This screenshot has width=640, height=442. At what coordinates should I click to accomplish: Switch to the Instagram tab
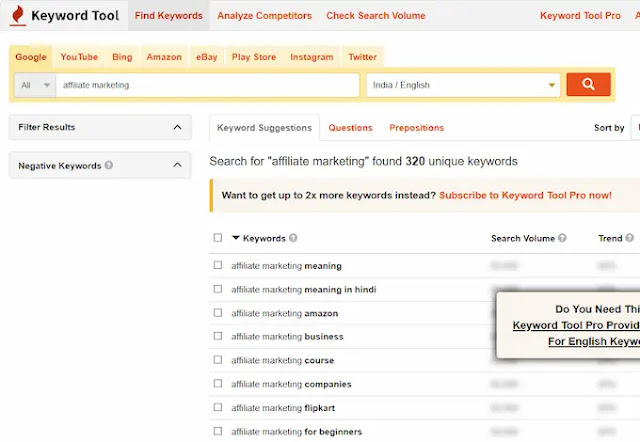[312, 57]
